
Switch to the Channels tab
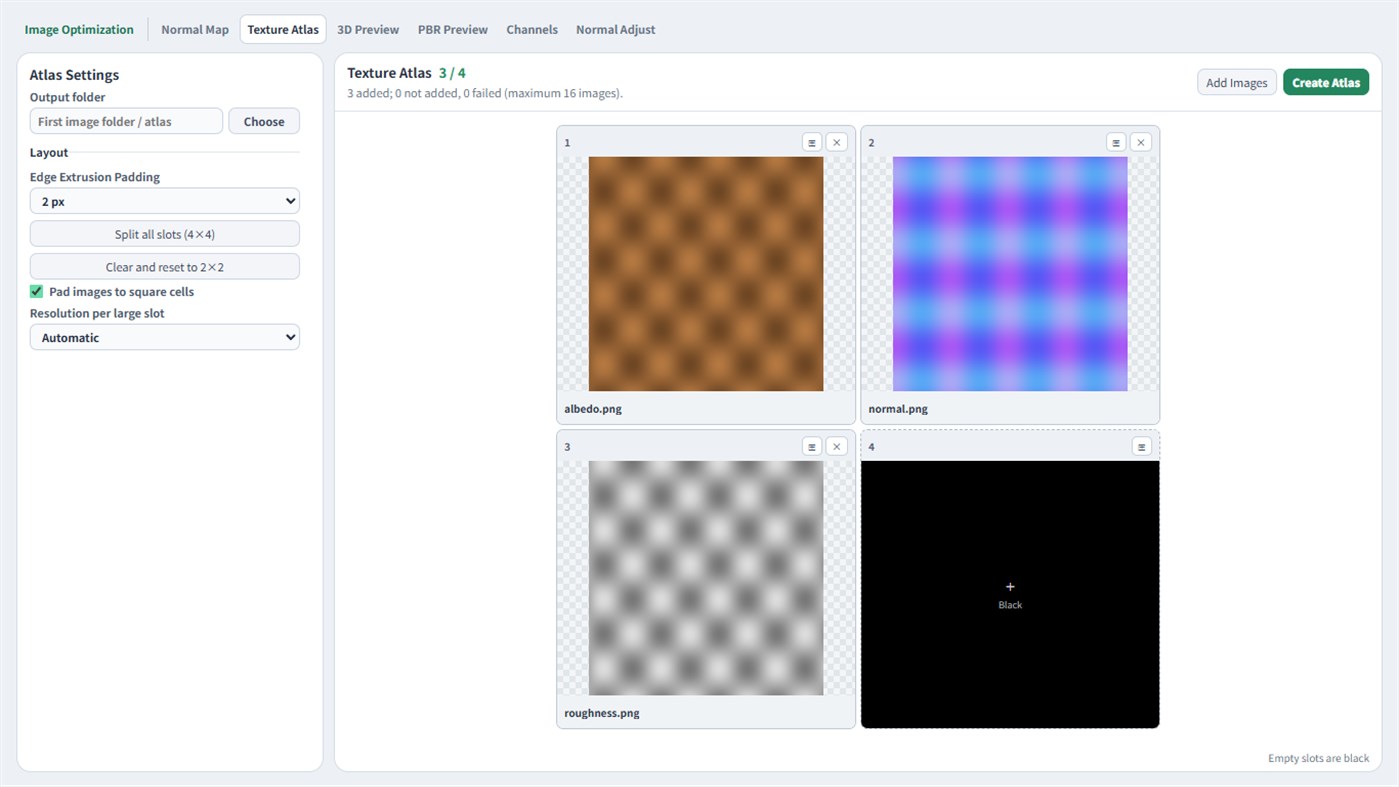click(x=532, y=29)
